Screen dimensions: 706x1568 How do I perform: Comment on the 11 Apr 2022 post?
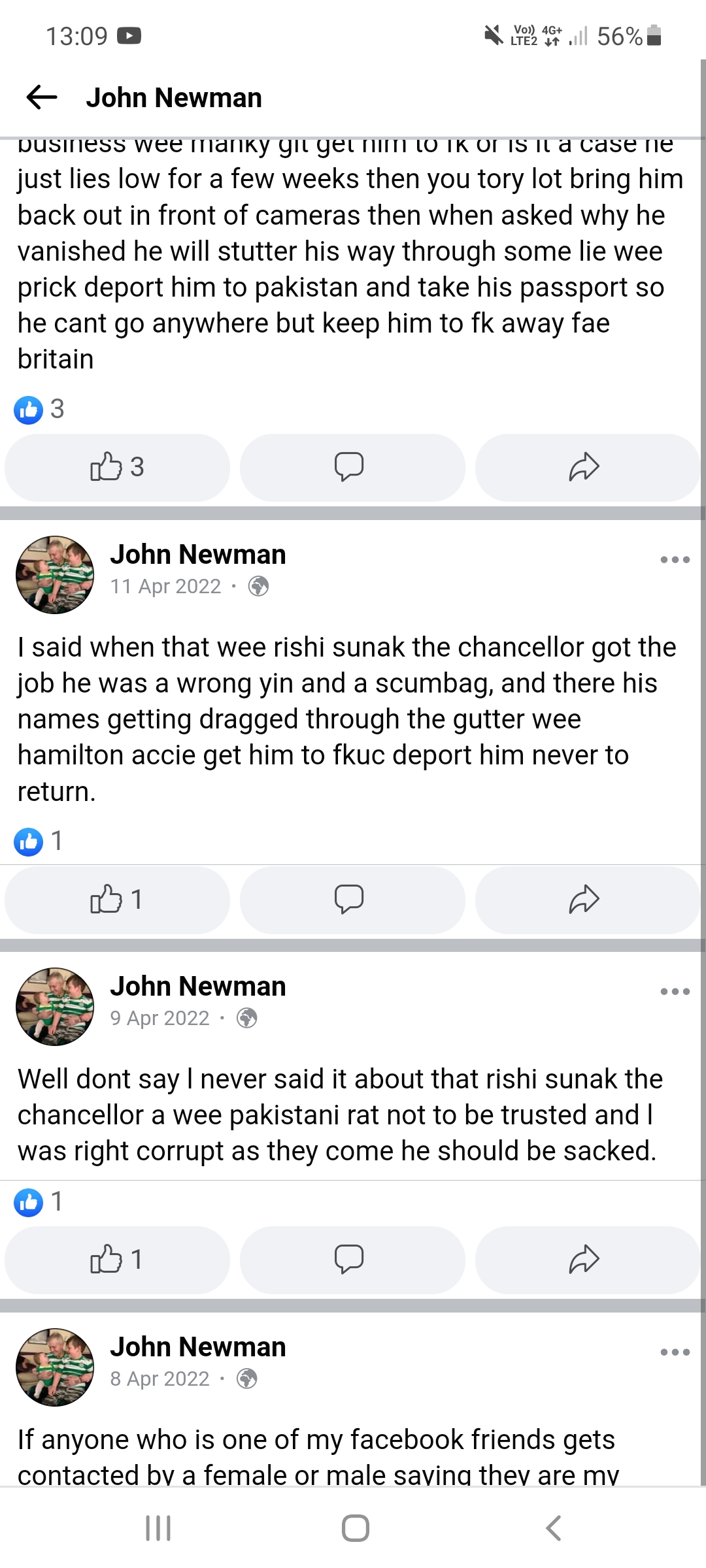[x=349, y=899]
